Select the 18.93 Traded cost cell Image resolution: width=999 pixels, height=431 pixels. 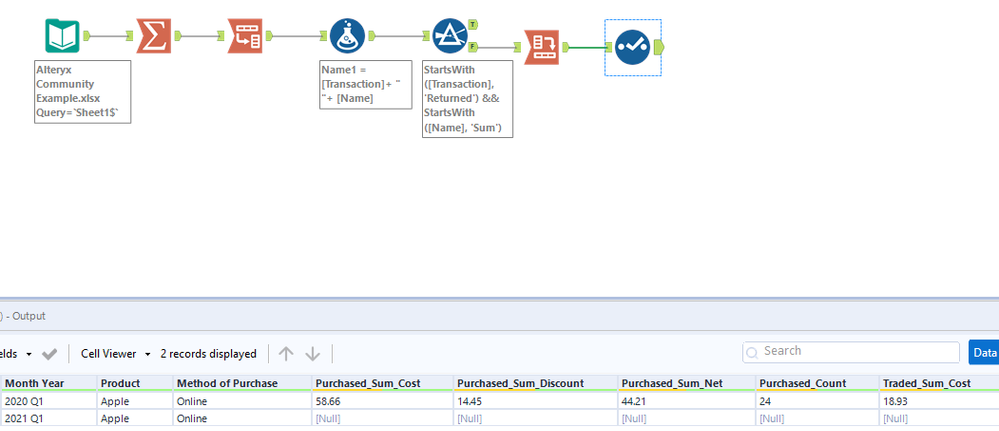coord(938,402)
